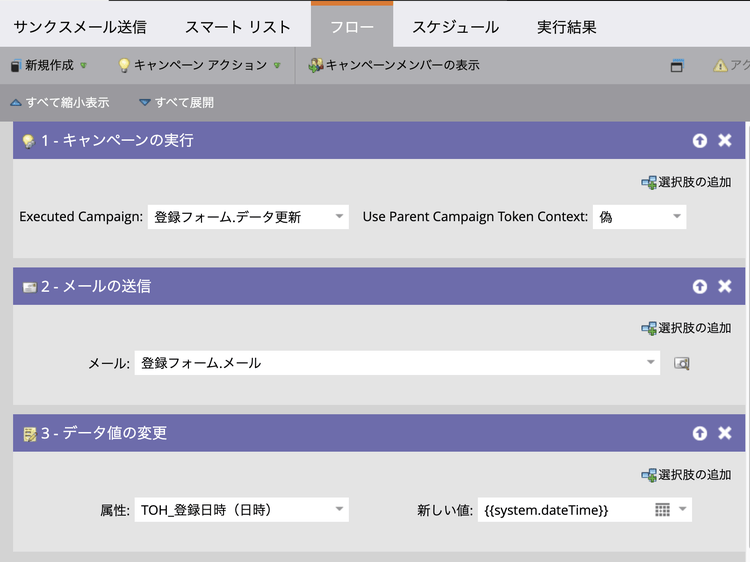Click キャンペーンメンバーの表示 button
750x562 pixels.
(x=394, y=65)
